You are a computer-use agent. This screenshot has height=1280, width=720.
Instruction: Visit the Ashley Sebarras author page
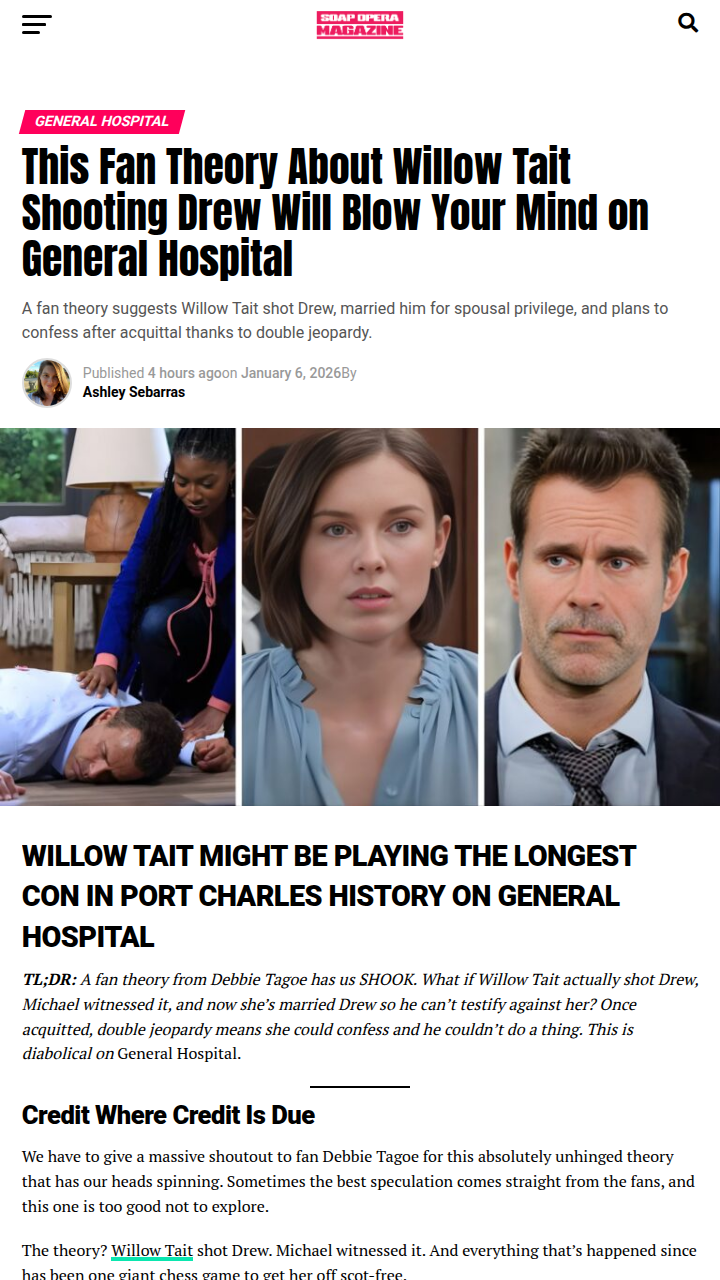tap(134, 392)
